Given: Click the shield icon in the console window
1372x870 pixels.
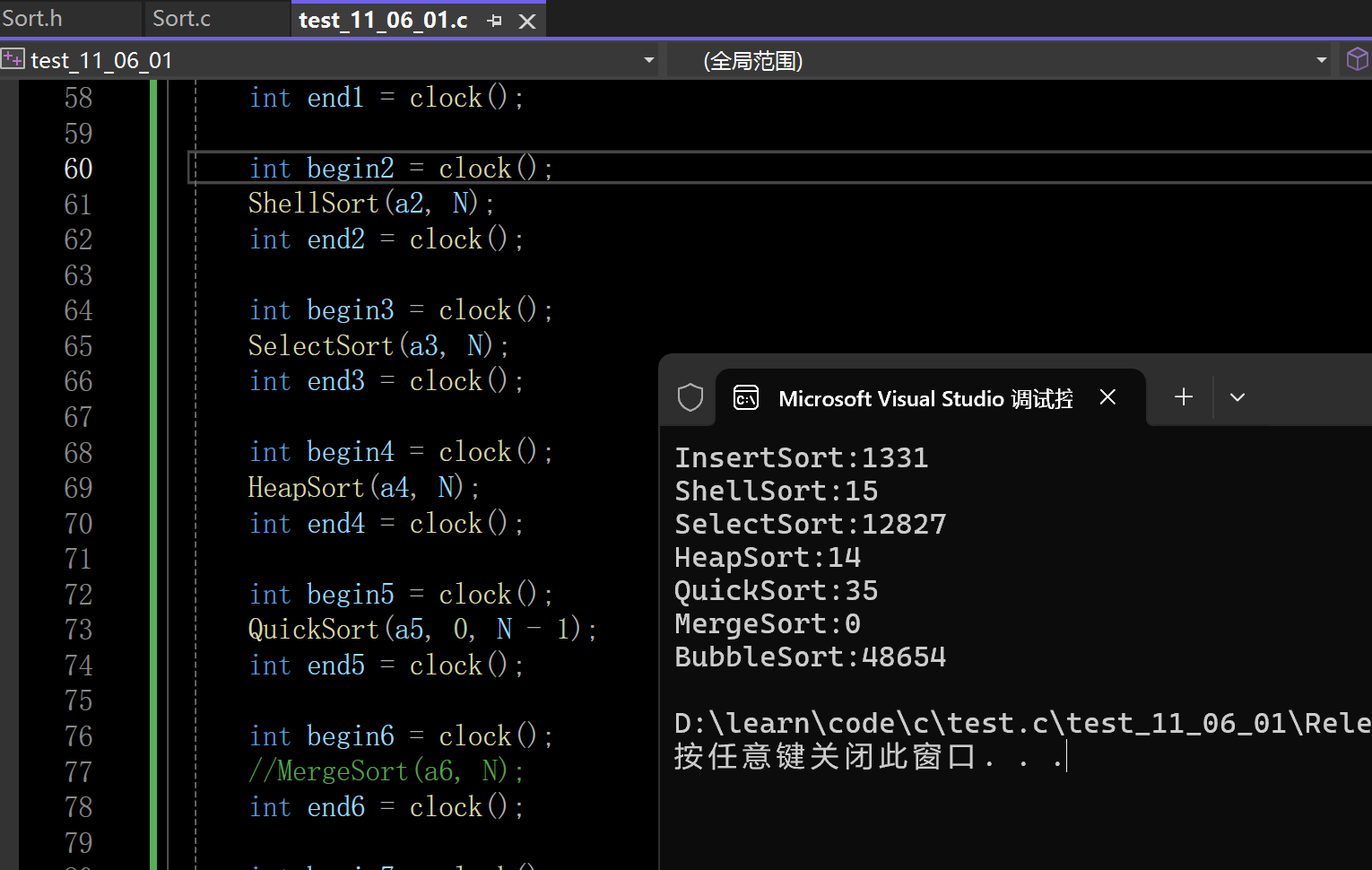Looking at the screenshot, I should point(690,397).
